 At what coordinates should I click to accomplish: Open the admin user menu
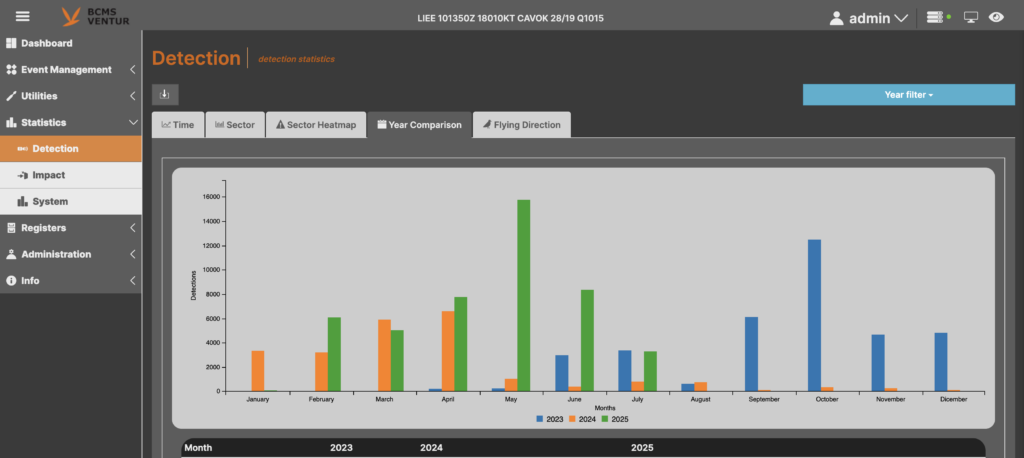click(x=869, y=18)
